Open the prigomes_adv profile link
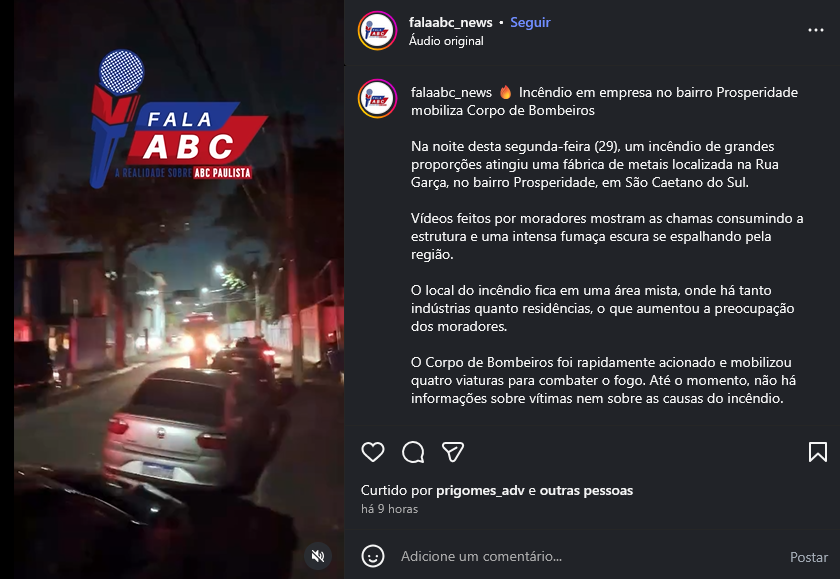This screenshot has width=840, height=579. pyautogui.click(x=481, y=490)
